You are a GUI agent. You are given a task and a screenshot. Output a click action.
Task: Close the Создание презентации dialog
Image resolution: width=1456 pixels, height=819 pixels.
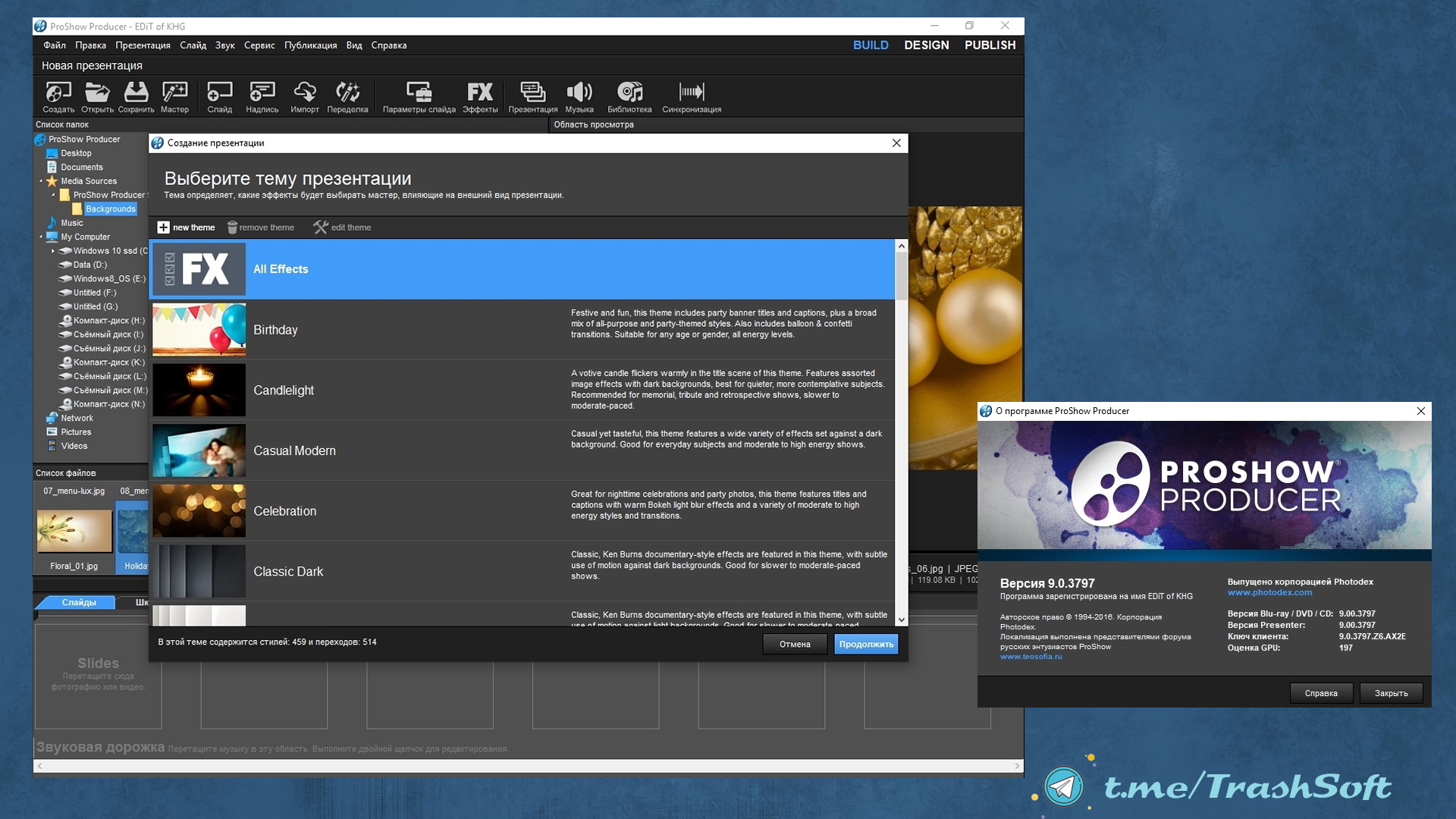(x=896, y=143)
